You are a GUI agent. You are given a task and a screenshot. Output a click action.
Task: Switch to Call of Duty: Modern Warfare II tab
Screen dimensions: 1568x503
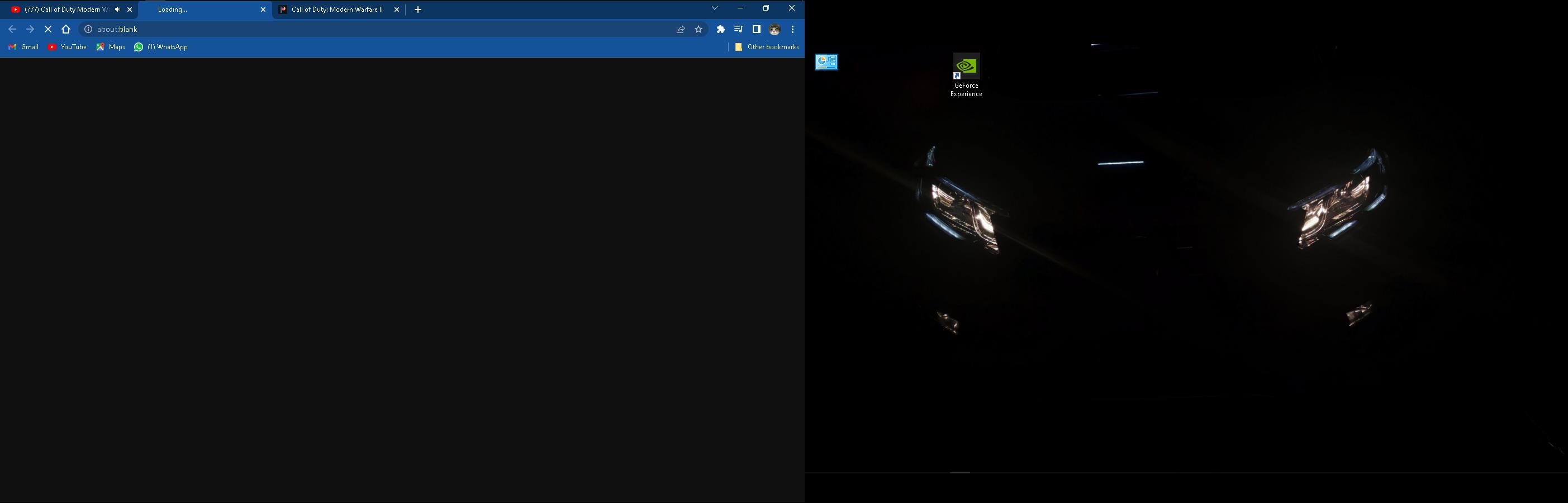(335, 10)
